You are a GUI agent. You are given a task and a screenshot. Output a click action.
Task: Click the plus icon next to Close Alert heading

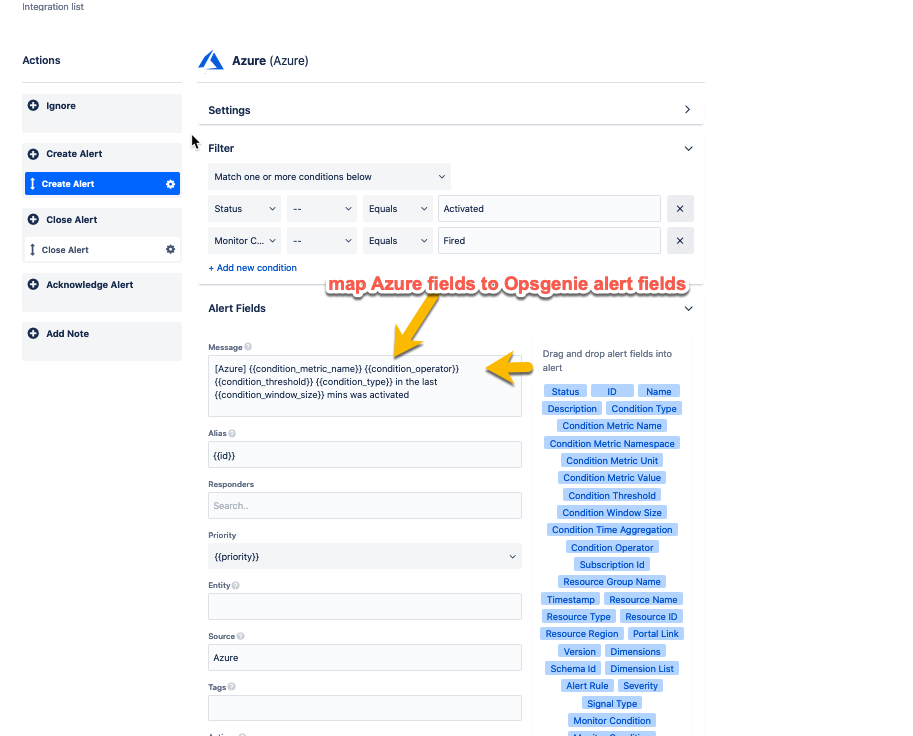coord(33,220)
